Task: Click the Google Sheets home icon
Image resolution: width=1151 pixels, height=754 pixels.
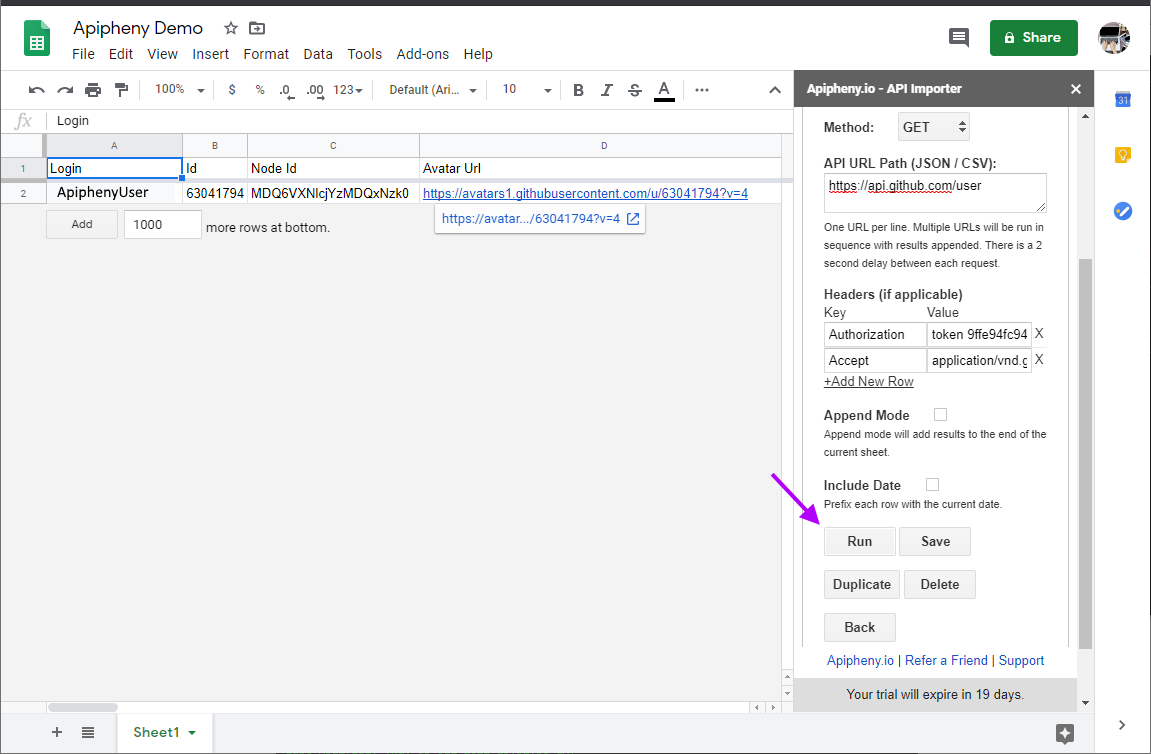Action: (x=37, y=38)
